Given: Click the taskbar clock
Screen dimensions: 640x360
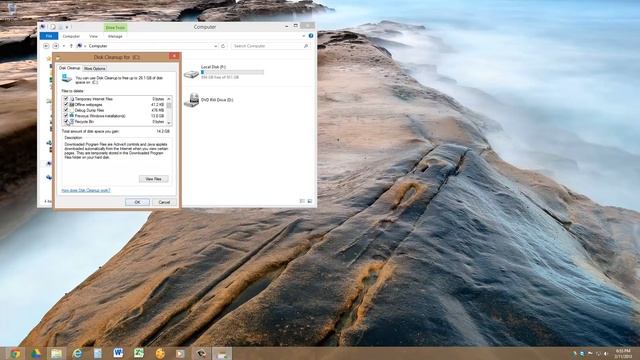Looking at the screenshot, I should [622, 353].
